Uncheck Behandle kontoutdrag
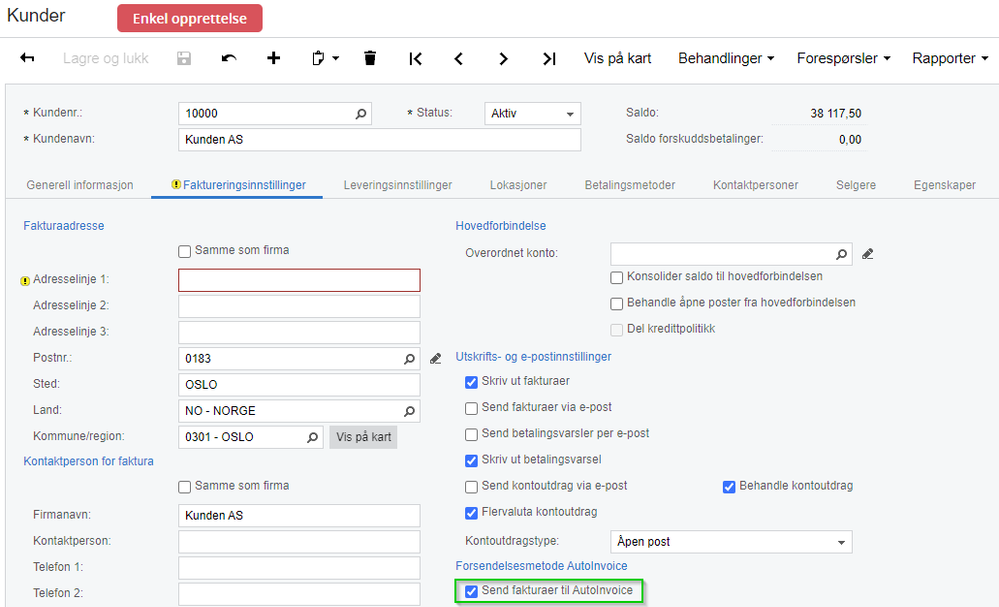The width and height of the screenshot is (999, 607). [x=729, y=487]
